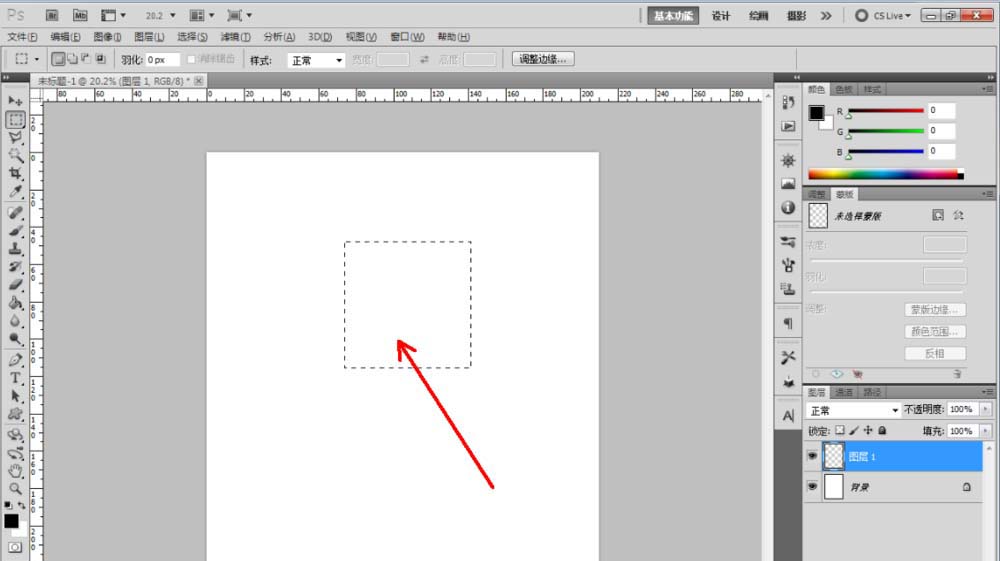Add a pixel mask in Masks panel

(938, 215)
